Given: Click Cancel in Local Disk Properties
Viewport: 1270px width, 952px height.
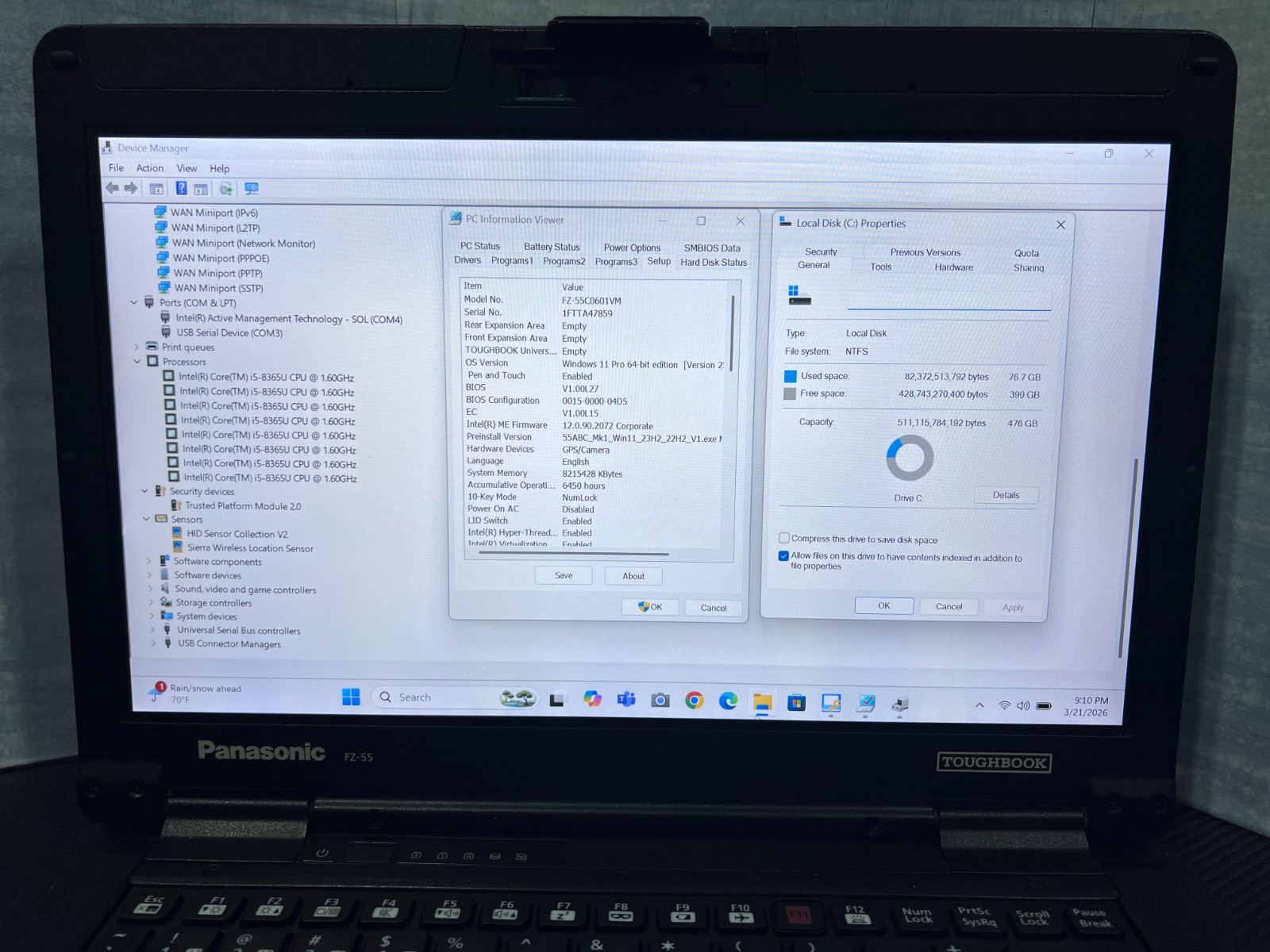Looking at the screenshot, I should pos(949,606).
